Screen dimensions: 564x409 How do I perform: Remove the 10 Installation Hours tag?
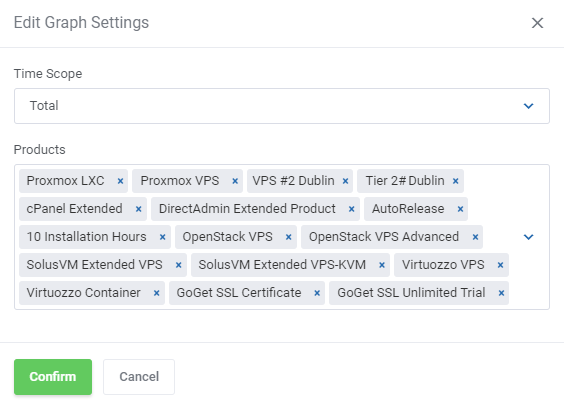tap(163, 237)
